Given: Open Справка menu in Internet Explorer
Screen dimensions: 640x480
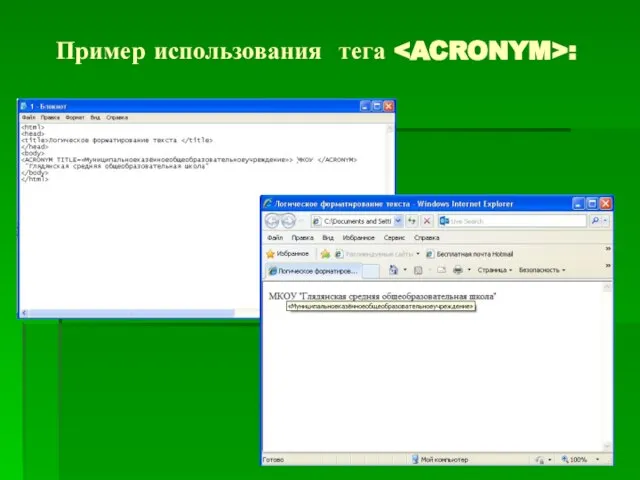Looking at the screenshot, I should [x=427, y=238].
